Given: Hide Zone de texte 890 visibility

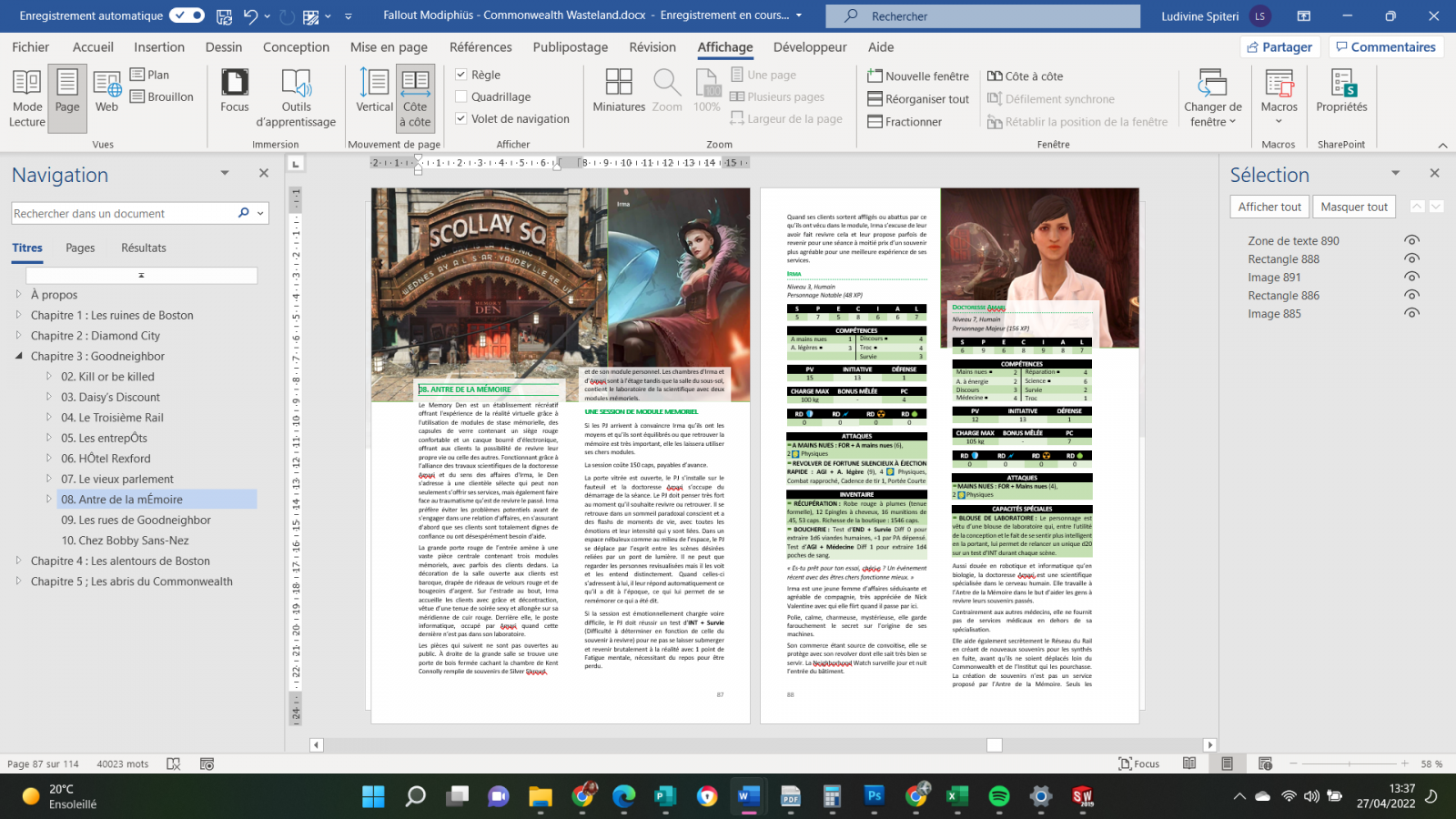Looking at the screenshot, I should 1411,240.
